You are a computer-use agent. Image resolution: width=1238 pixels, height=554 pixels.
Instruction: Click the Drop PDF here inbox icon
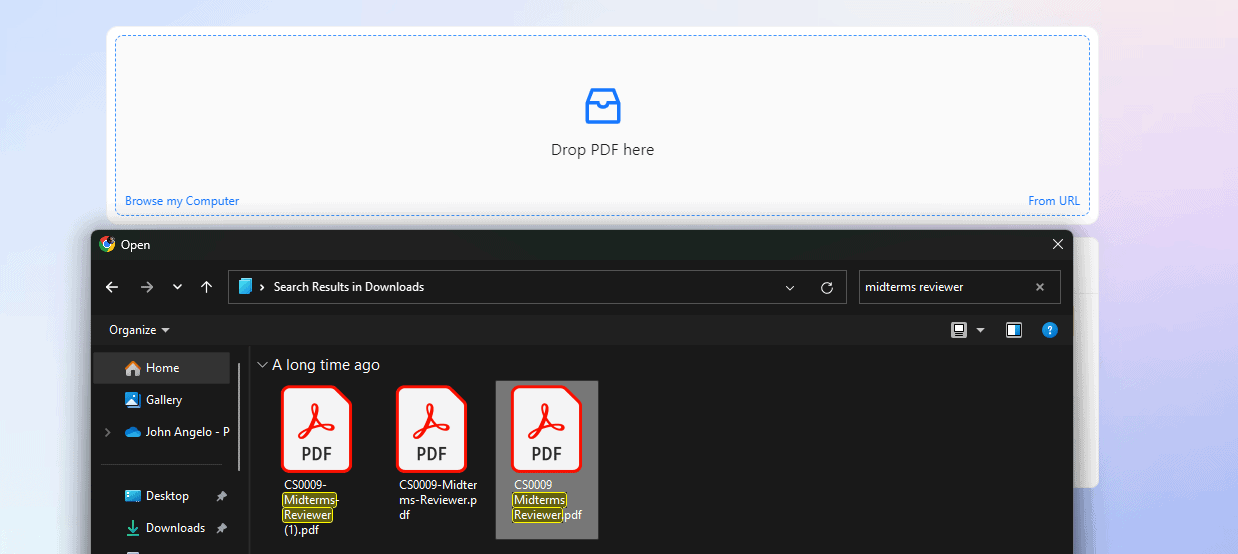602,106
